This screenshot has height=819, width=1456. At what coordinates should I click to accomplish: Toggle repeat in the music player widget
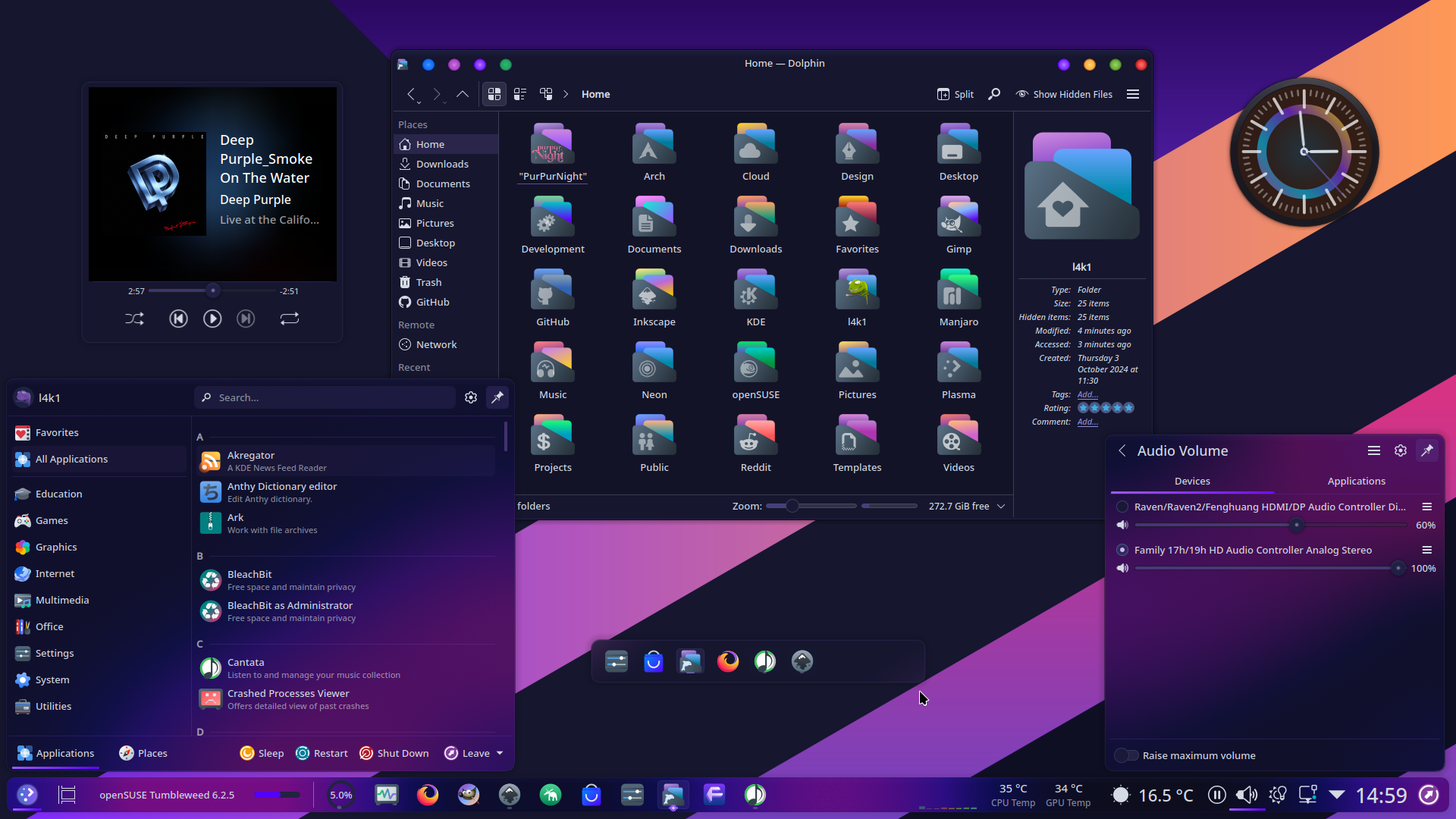(290, 319)
